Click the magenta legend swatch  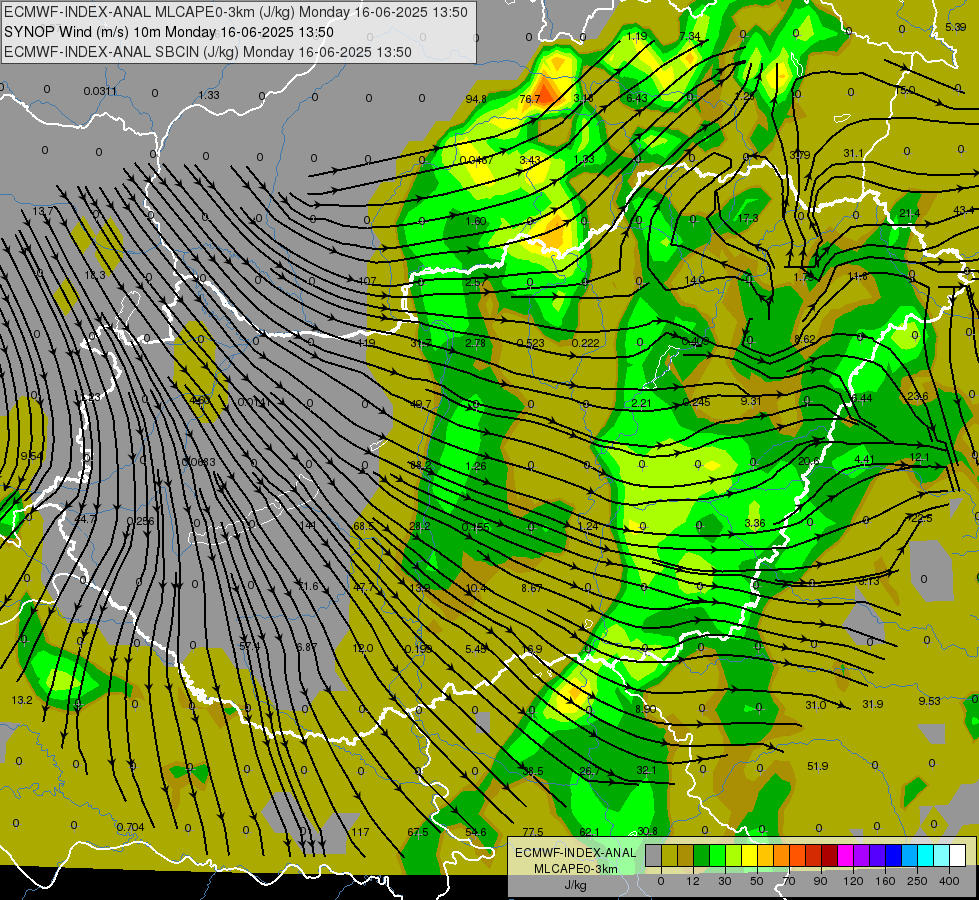coord(845,856)
